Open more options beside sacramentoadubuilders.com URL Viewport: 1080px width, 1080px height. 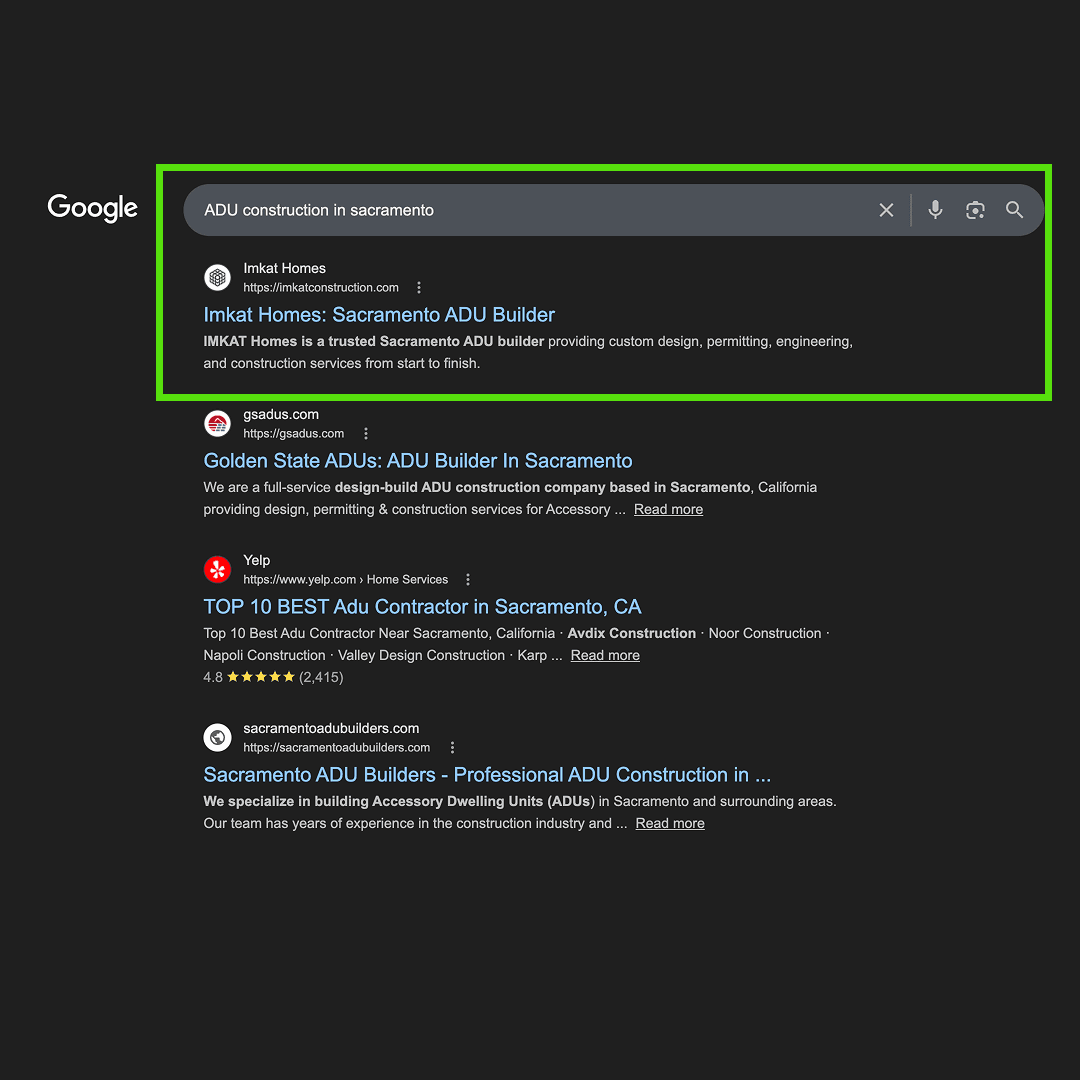click(x=453, y=747)
